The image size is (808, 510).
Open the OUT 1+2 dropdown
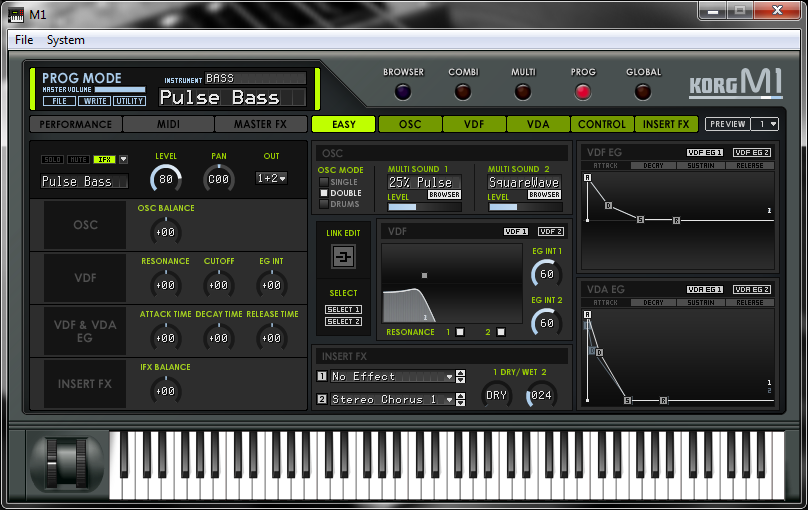(272, 178)
